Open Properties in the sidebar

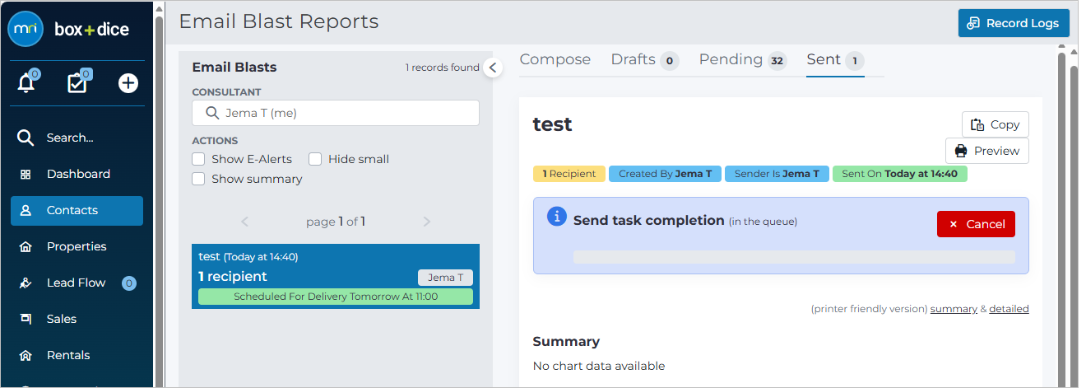coord(76,247)
